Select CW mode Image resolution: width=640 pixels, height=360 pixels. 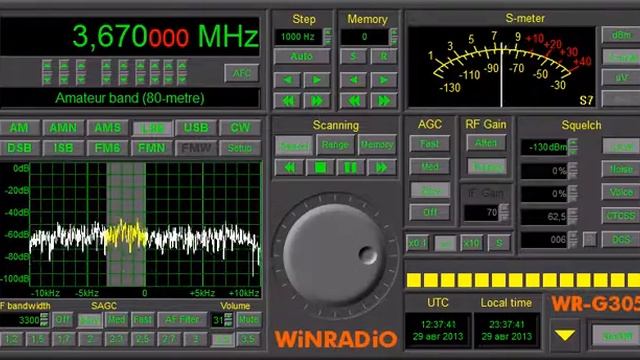240,128
